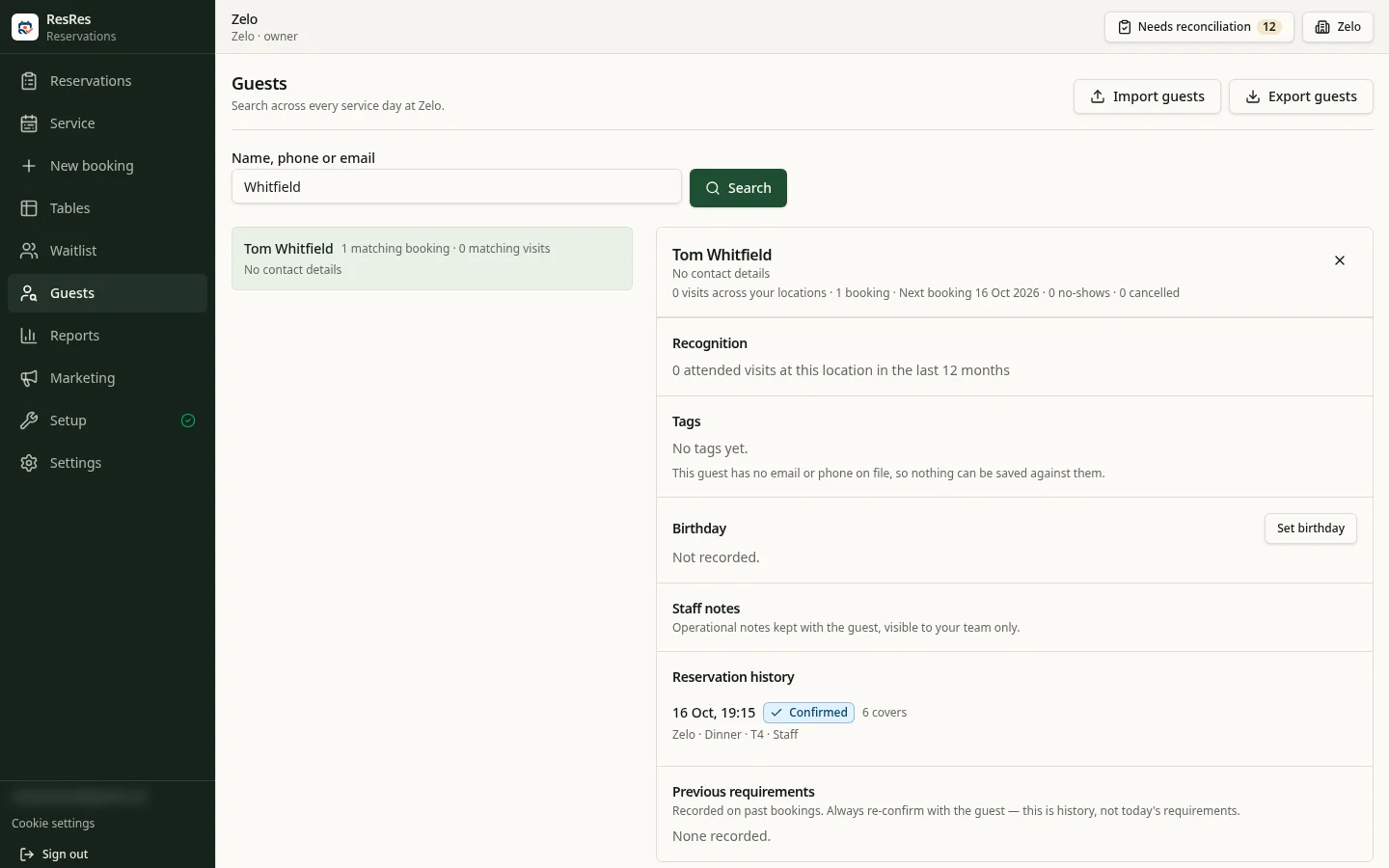Close Tom Whitfield detail panel
Screen dimensions: 1389x868
click(x=1340, y=260)
